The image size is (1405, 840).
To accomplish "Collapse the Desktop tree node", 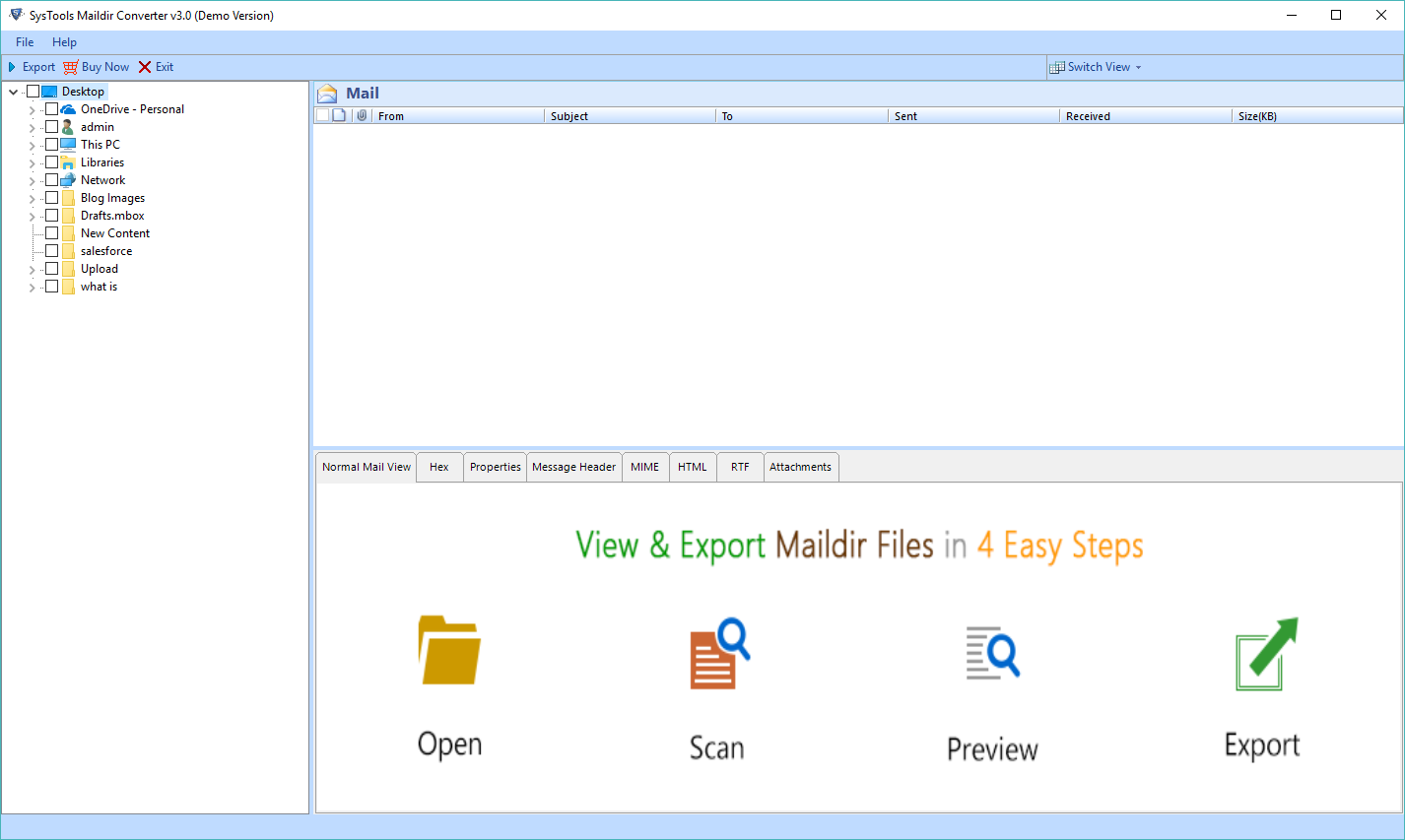I will coord(13,92).
